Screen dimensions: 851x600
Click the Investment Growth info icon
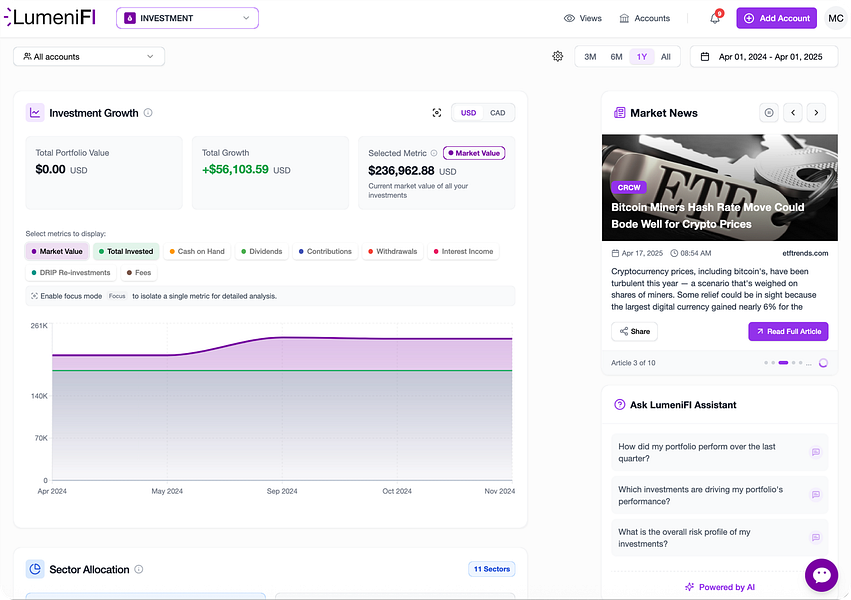click(148, 113)
